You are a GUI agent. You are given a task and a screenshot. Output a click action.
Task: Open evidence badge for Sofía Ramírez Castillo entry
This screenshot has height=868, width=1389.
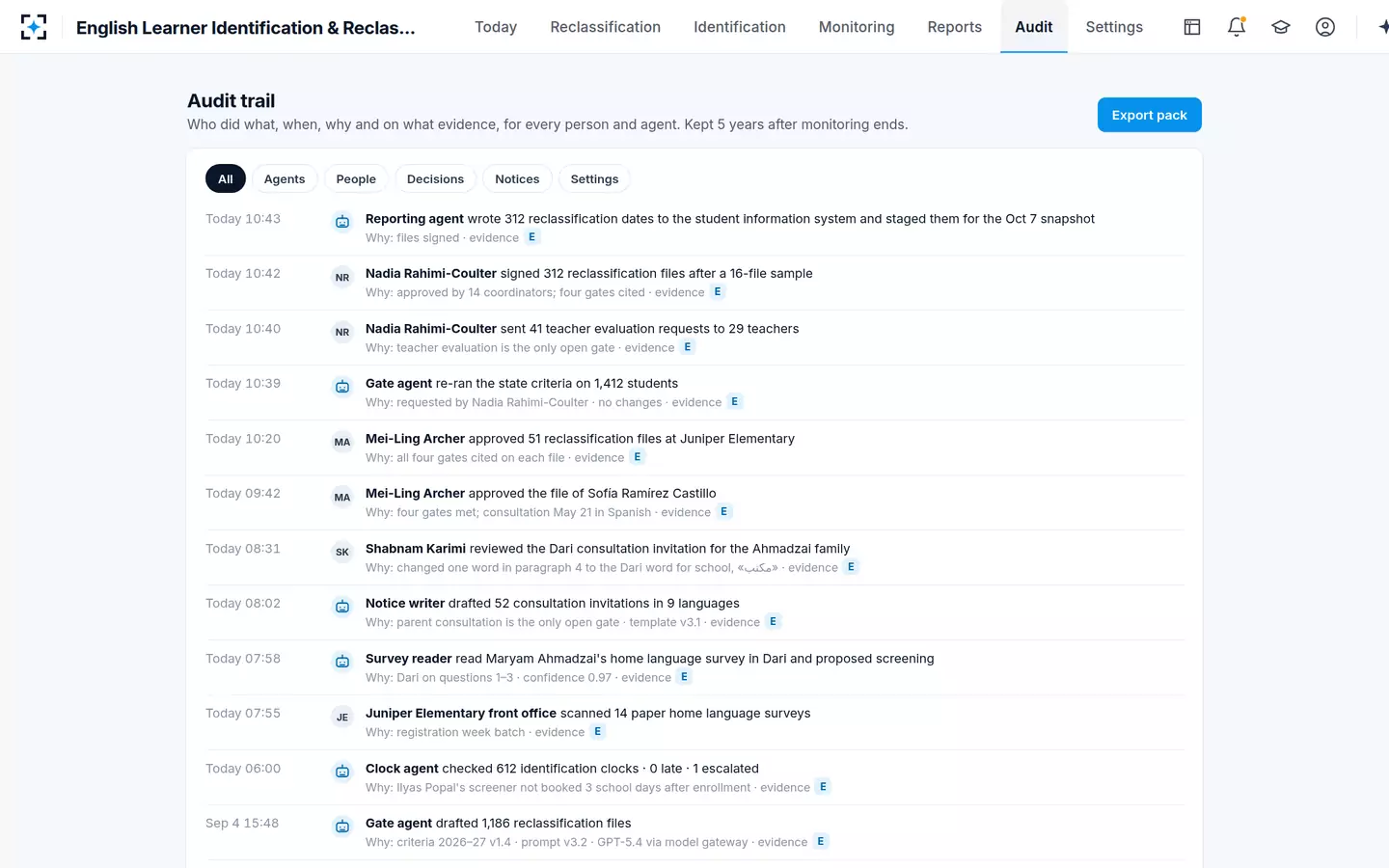point(724,512)
